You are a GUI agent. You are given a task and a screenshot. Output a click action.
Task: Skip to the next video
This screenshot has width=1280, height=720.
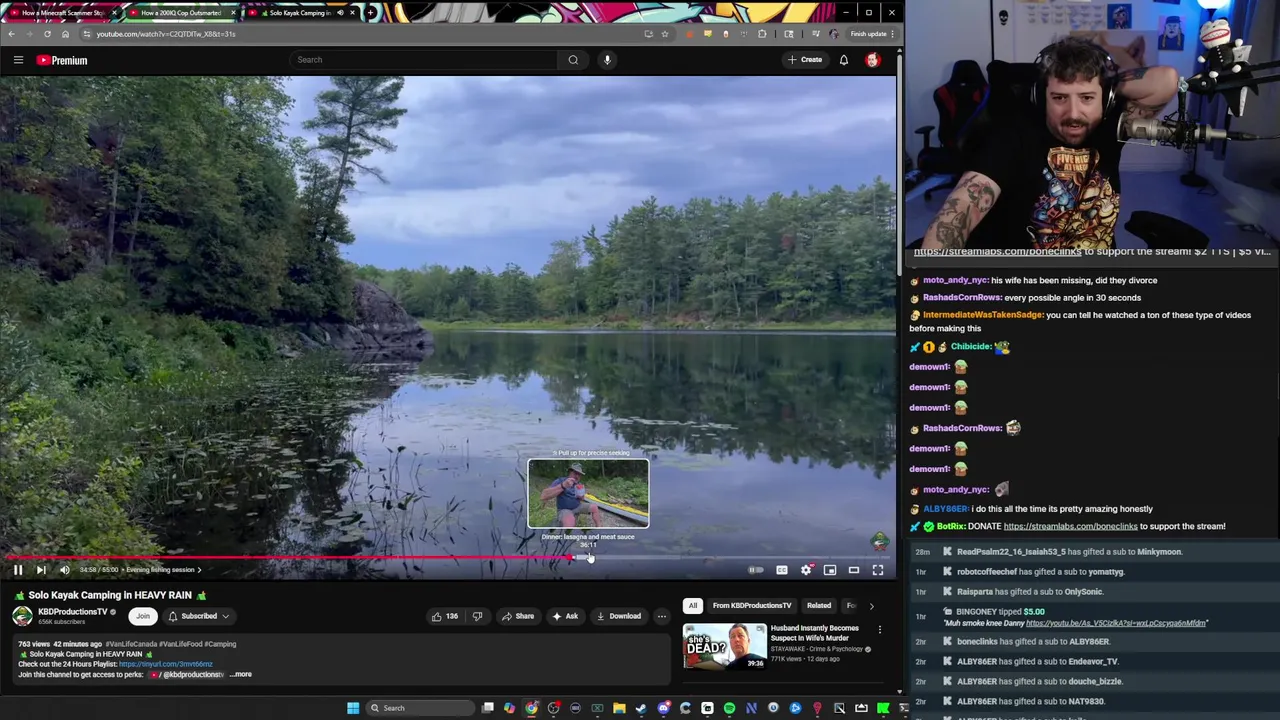pyautogui.click(x=41, y=570)
